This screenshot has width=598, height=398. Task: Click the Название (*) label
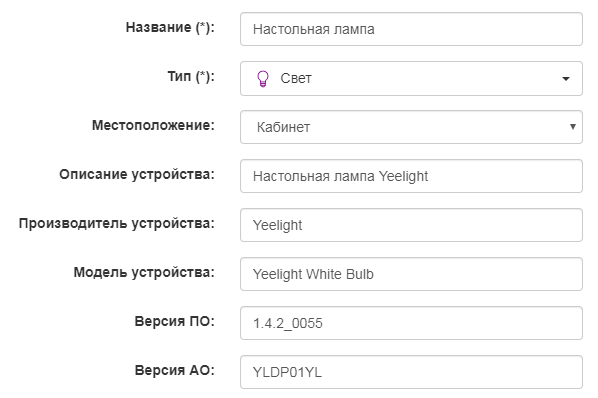pos(170,27)
